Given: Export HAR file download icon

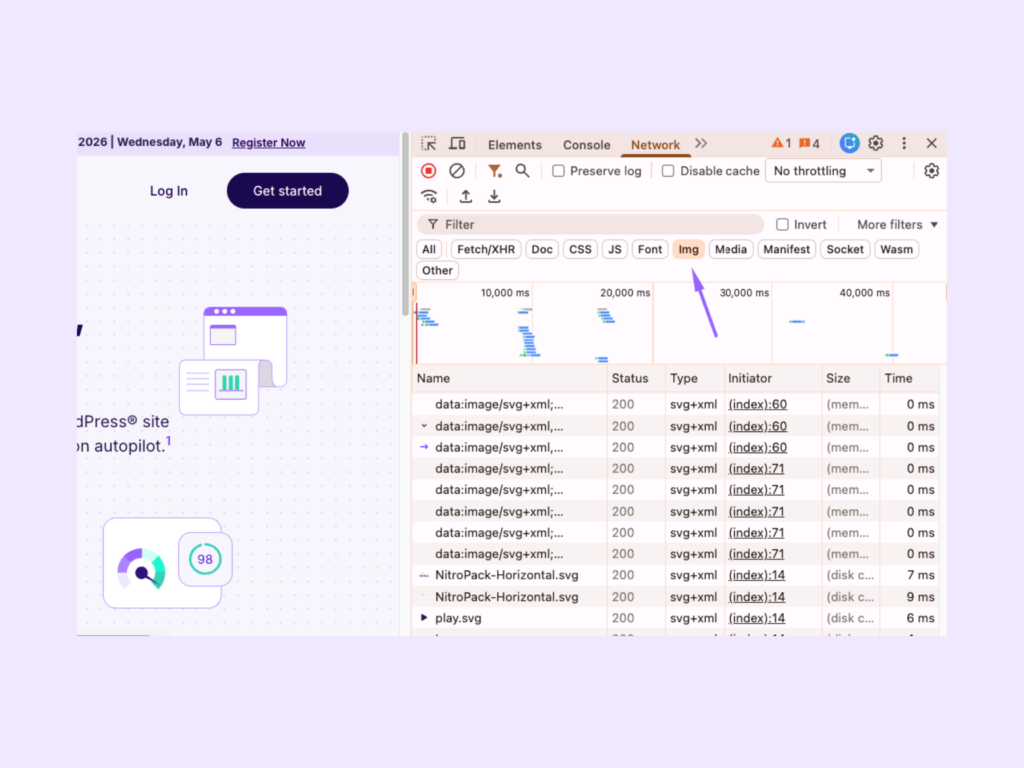Looking at the screenshot, I should 494,197.
